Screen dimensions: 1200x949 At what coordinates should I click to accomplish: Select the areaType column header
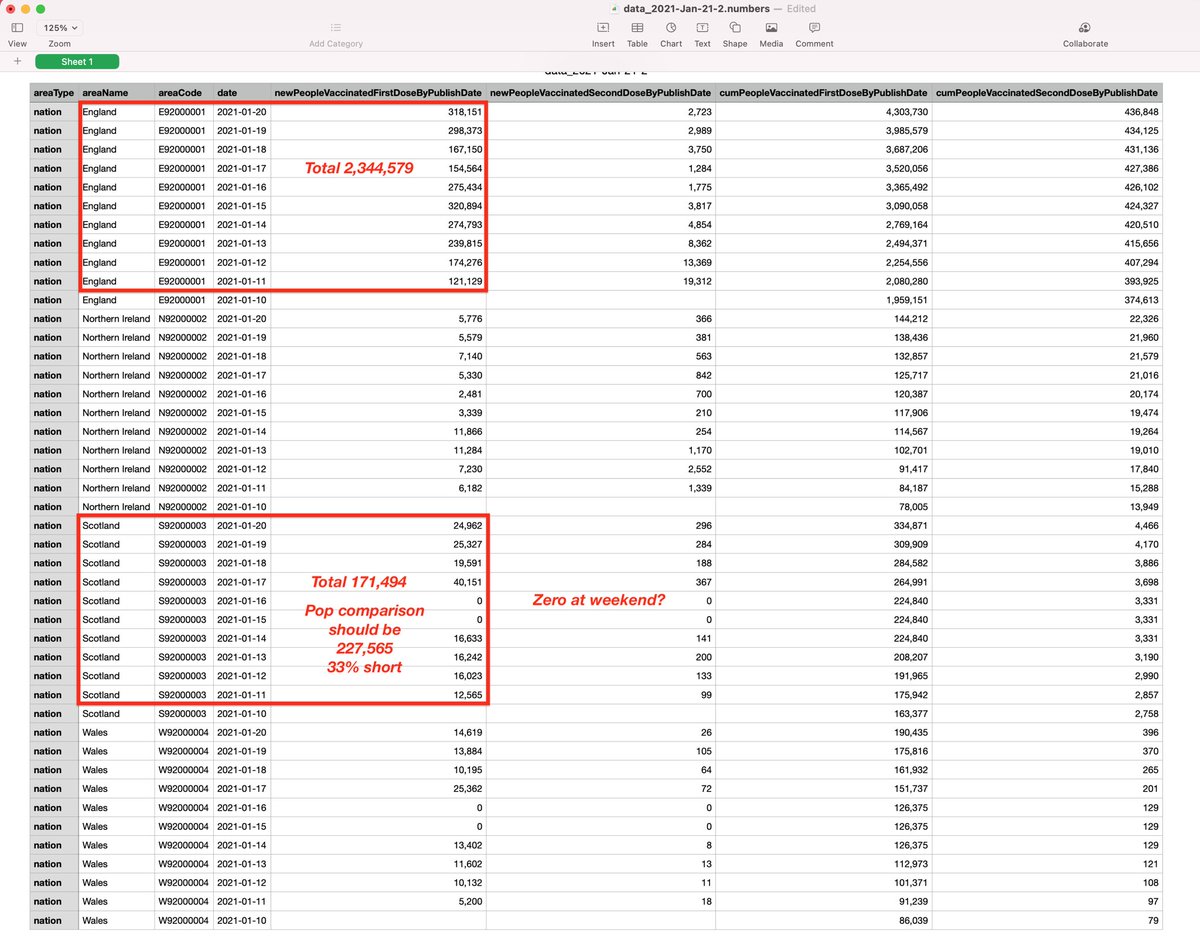[54, 92]
